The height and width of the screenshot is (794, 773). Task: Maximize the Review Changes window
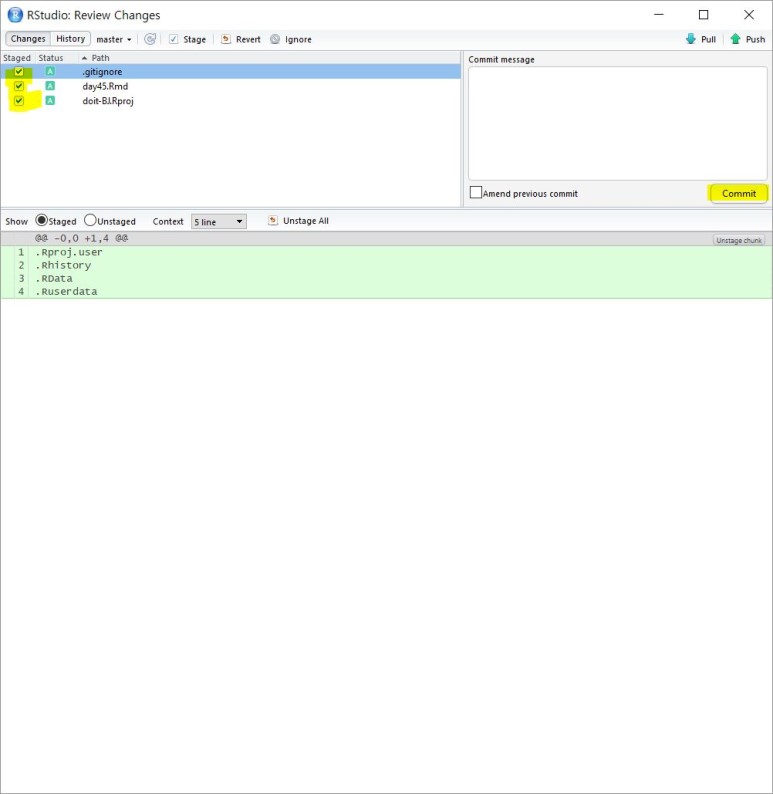(703, 15)
